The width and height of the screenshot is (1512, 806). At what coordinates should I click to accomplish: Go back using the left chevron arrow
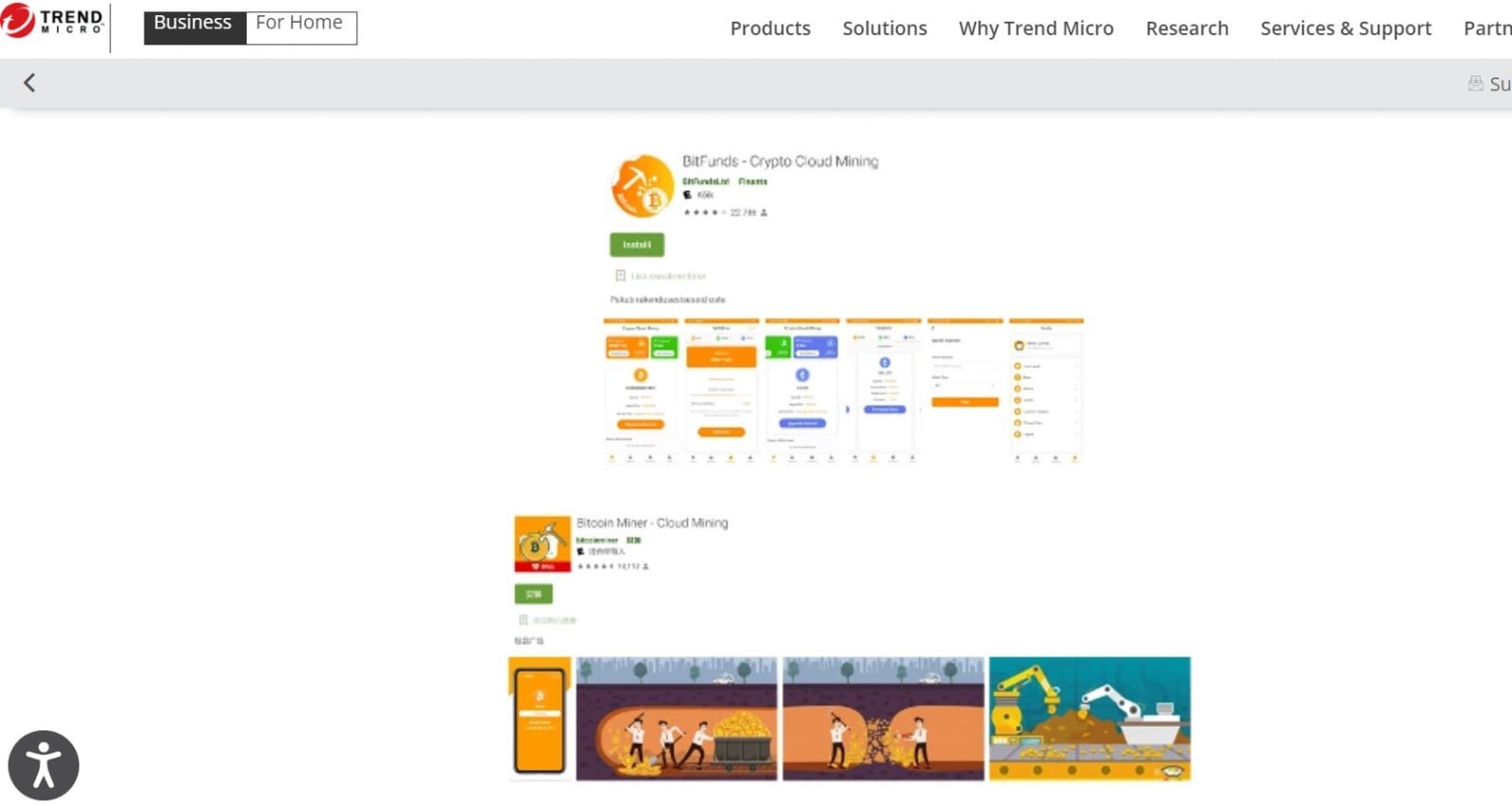pos(29,83)
